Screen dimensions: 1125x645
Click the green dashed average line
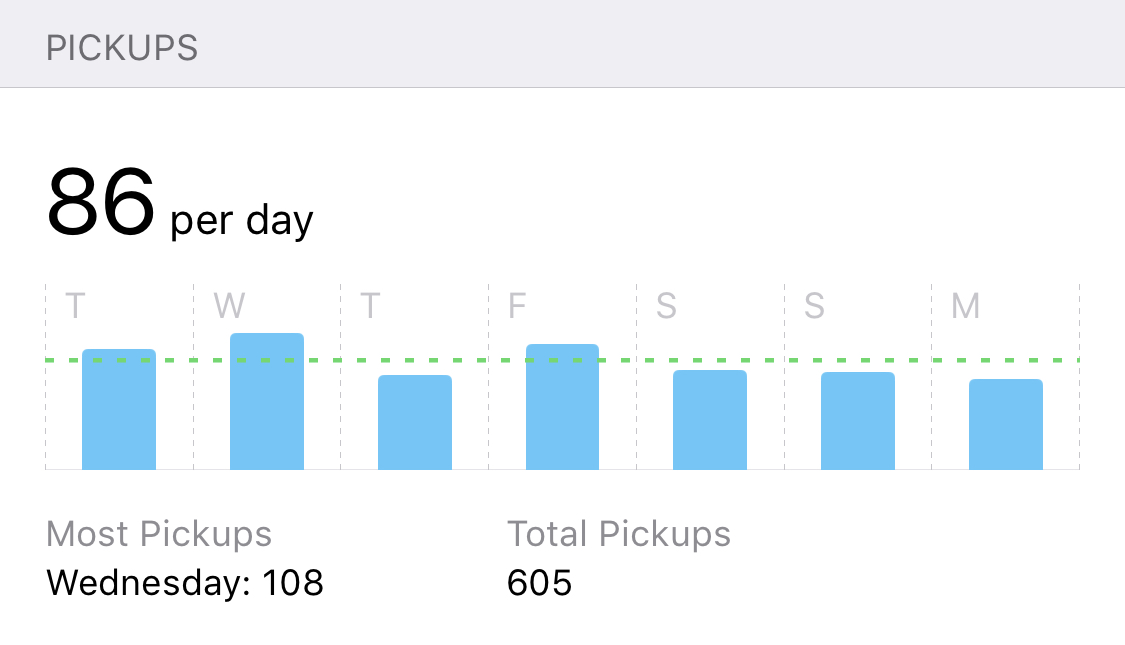[x=562, y=359]
